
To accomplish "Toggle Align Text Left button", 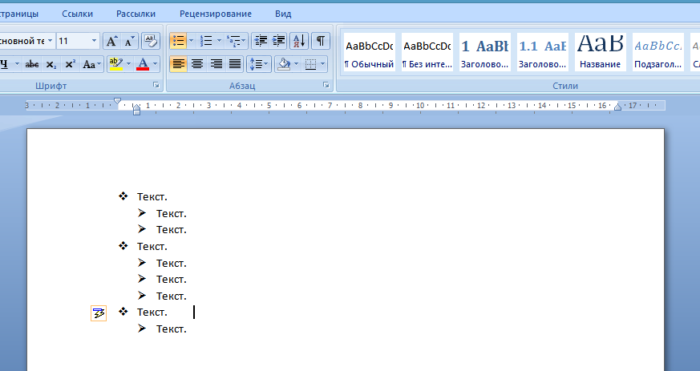I will pyautogui.click(x=179, y=64).
